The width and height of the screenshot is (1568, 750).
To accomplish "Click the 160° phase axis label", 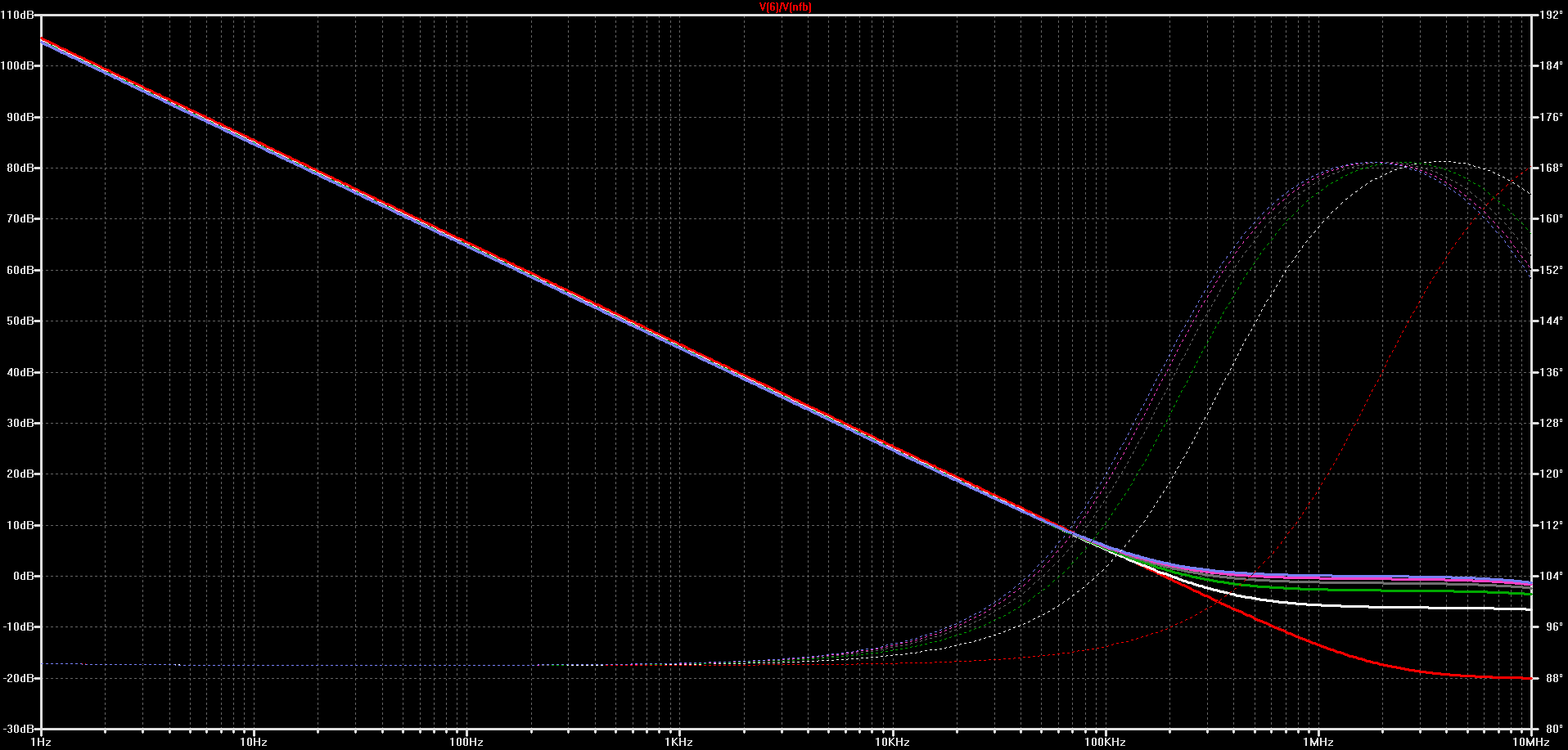I will (x=1551, y=218).
